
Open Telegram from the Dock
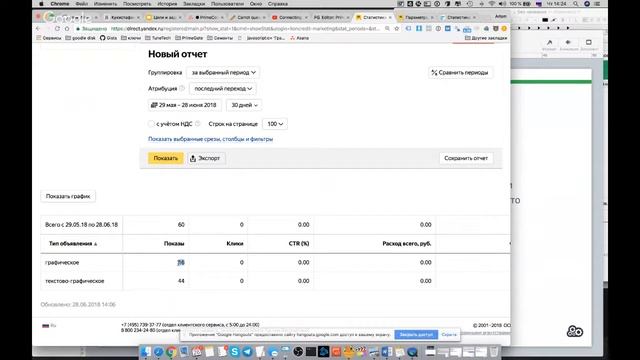(x=247, y=351)
